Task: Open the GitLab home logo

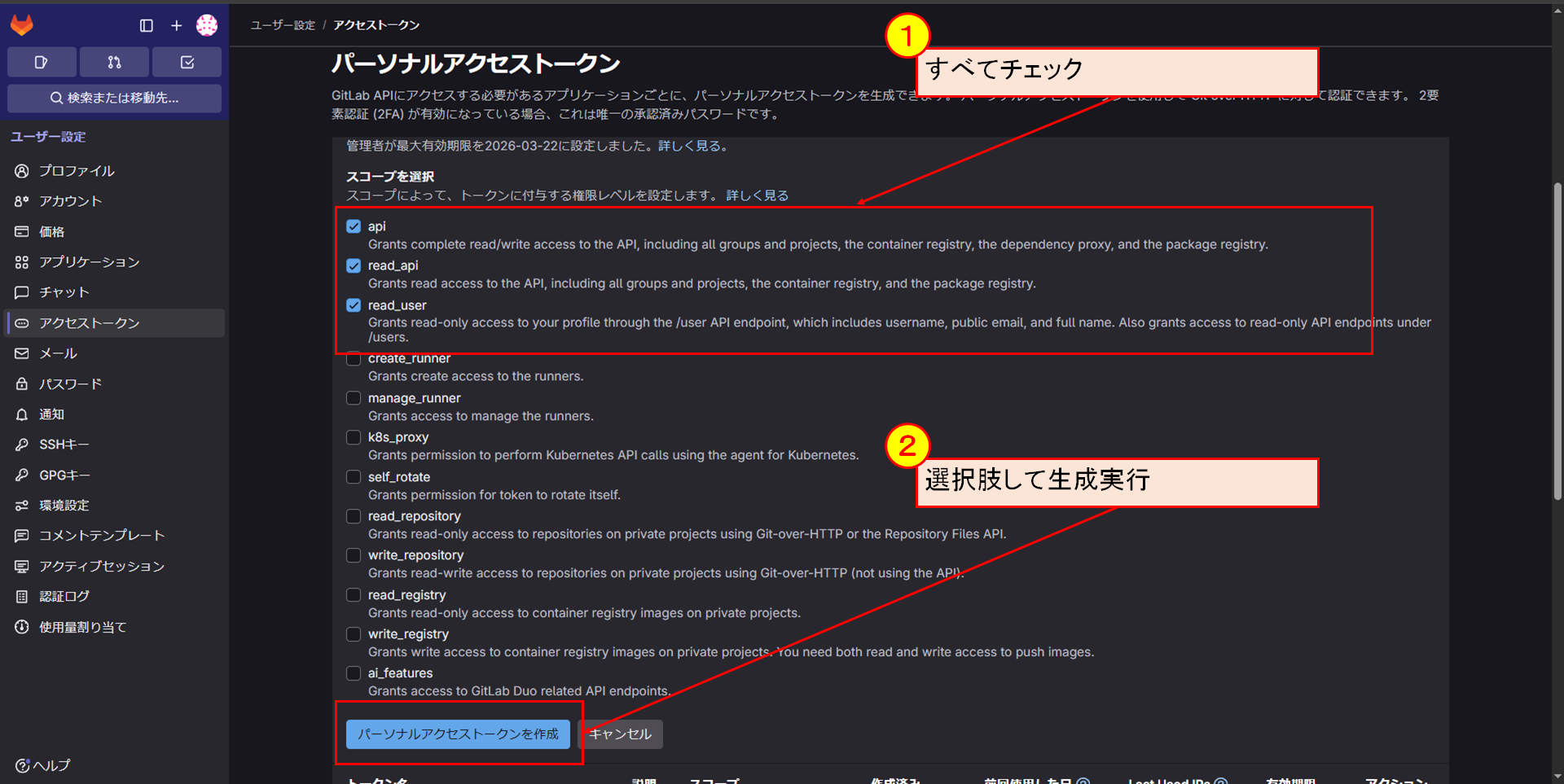Action: pos(22,25)
